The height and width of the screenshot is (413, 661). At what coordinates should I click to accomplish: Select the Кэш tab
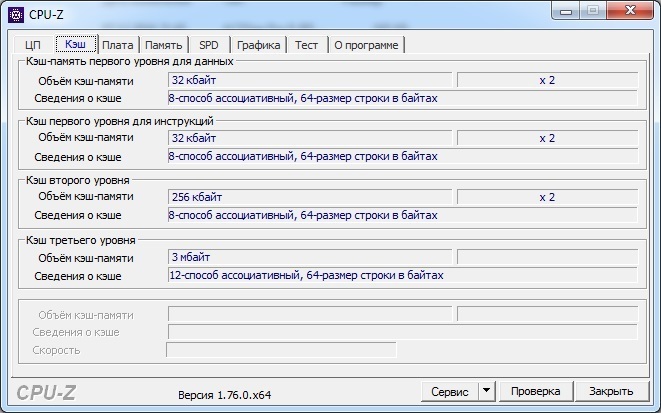[x=76, y=44]
